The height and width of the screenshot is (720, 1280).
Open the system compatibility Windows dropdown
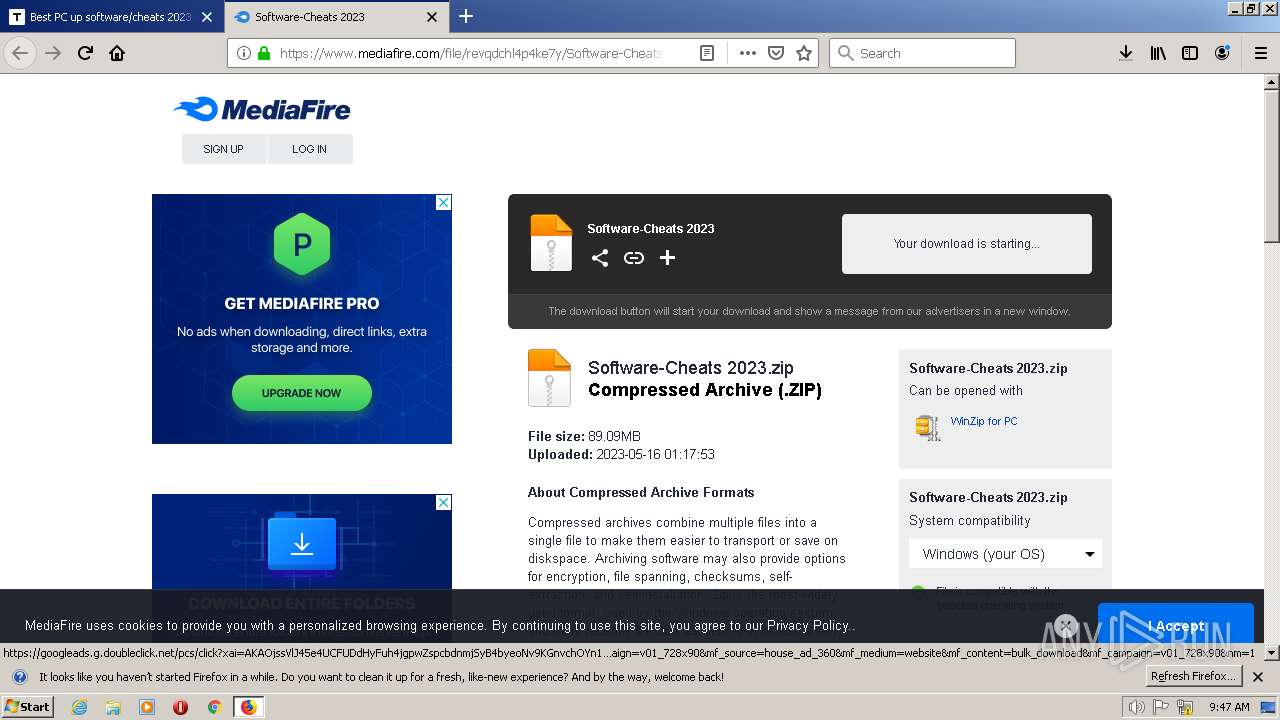click(x=1005, y=554)
